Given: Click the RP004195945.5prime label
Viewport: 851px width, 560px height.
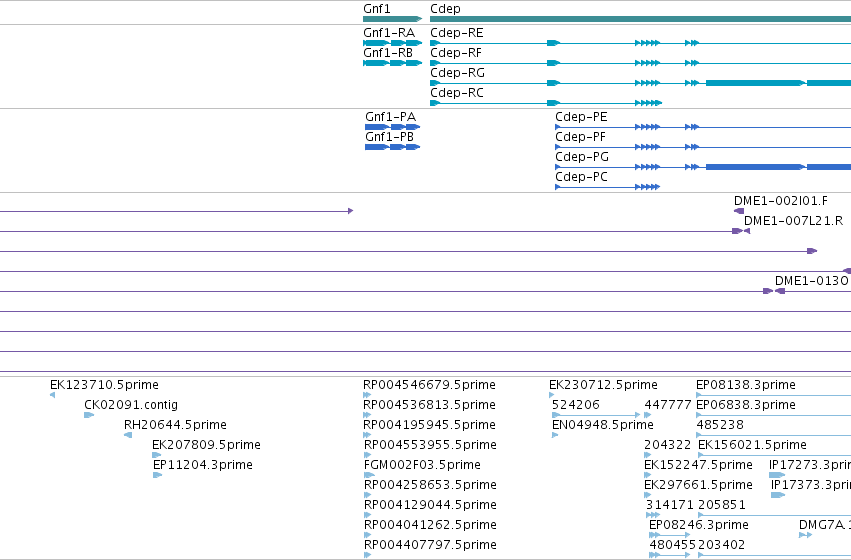Looking at the screenshot, I should 429,425.
